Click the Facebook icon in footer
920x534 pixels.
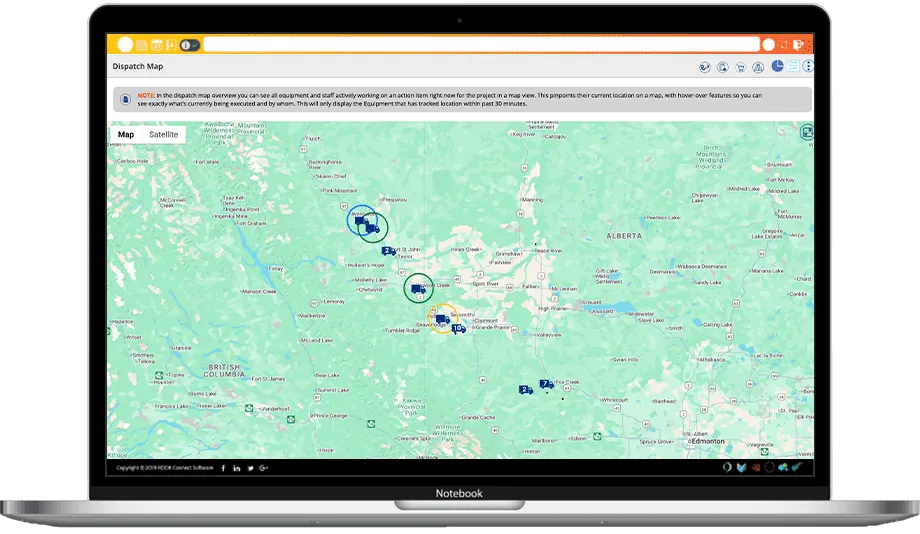point(223,467)
